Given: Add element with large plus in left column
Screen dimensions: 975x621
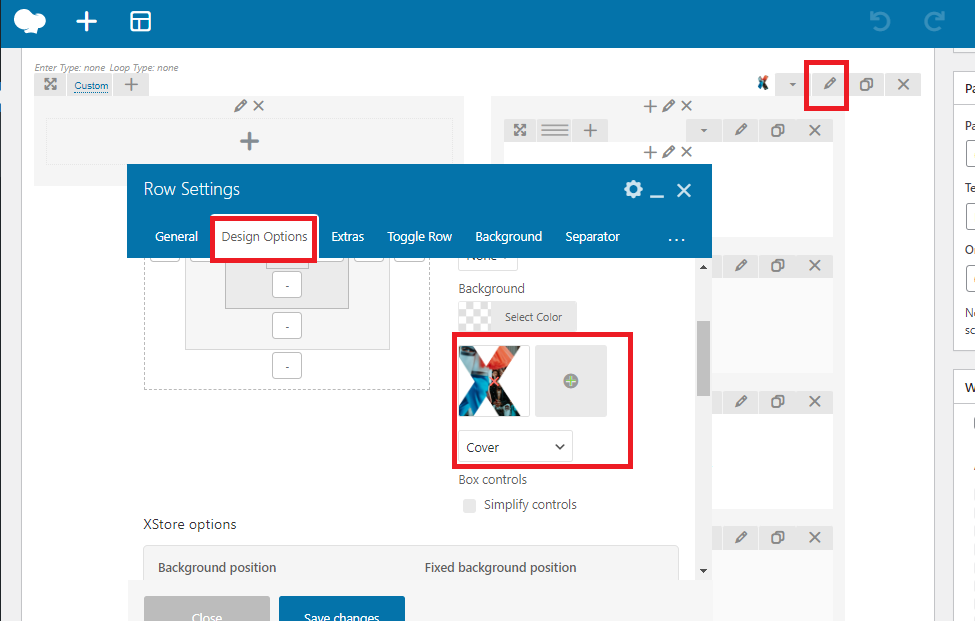Looking at the screenshot, I should tap(249, 141).
